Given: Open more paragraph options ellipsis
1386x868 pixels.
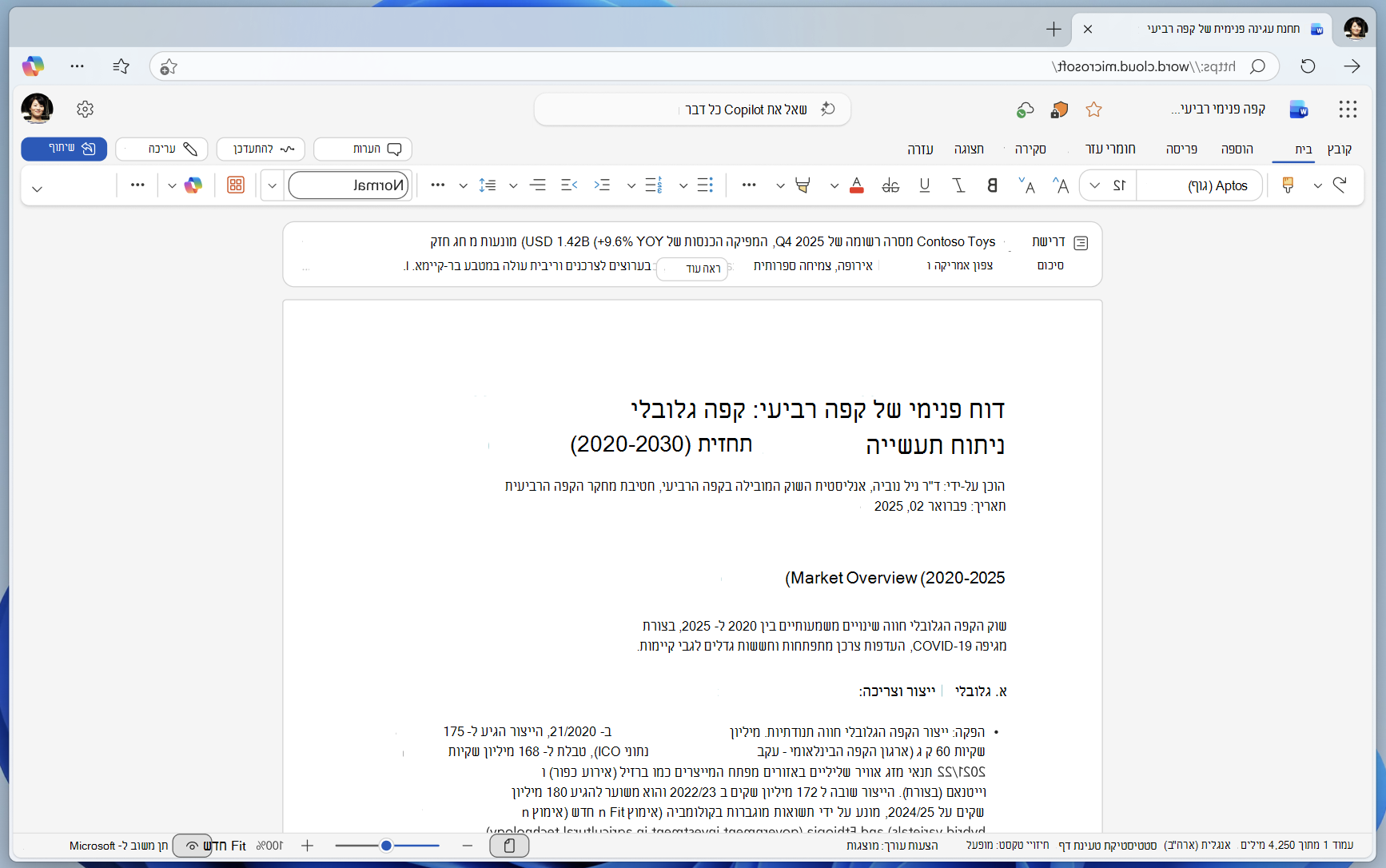Looking at the screenshot, I should pos(438,185).
